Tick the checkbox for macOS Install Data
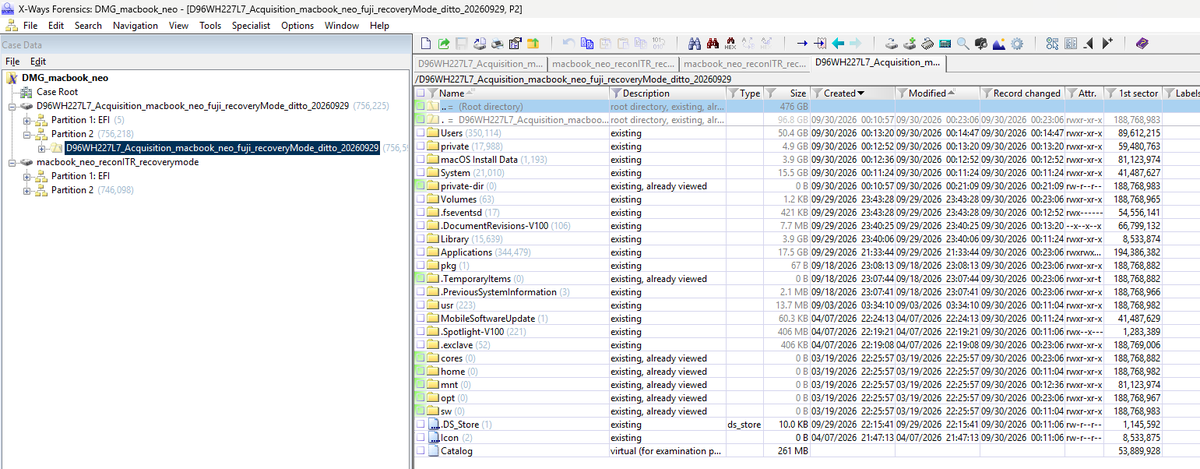This screenshot has width=1200, height=469. [418, 159]
